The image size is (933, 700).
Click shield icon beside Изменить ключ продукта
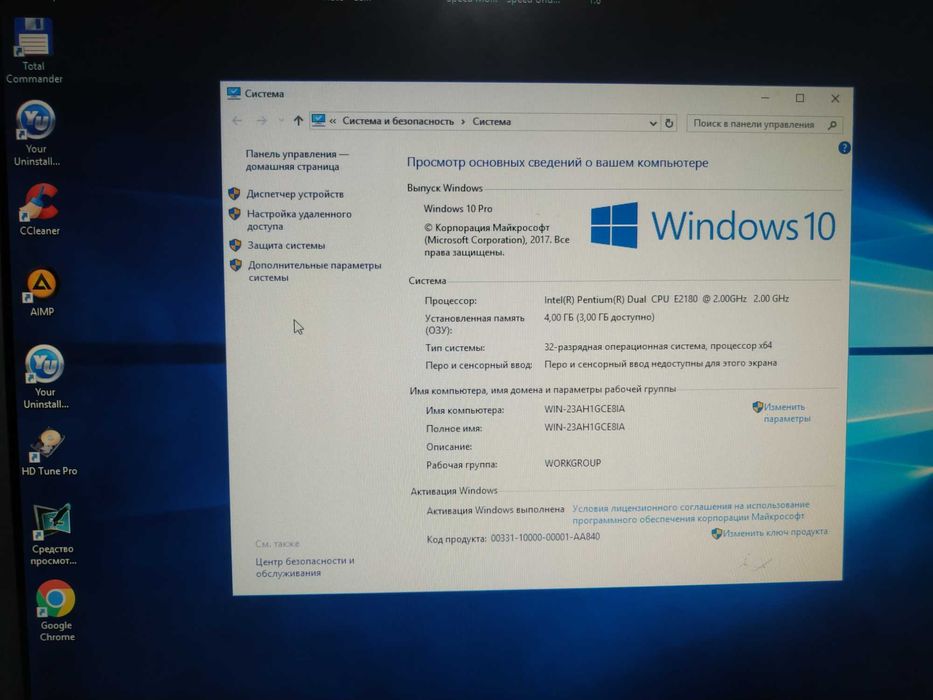[716, 533]
